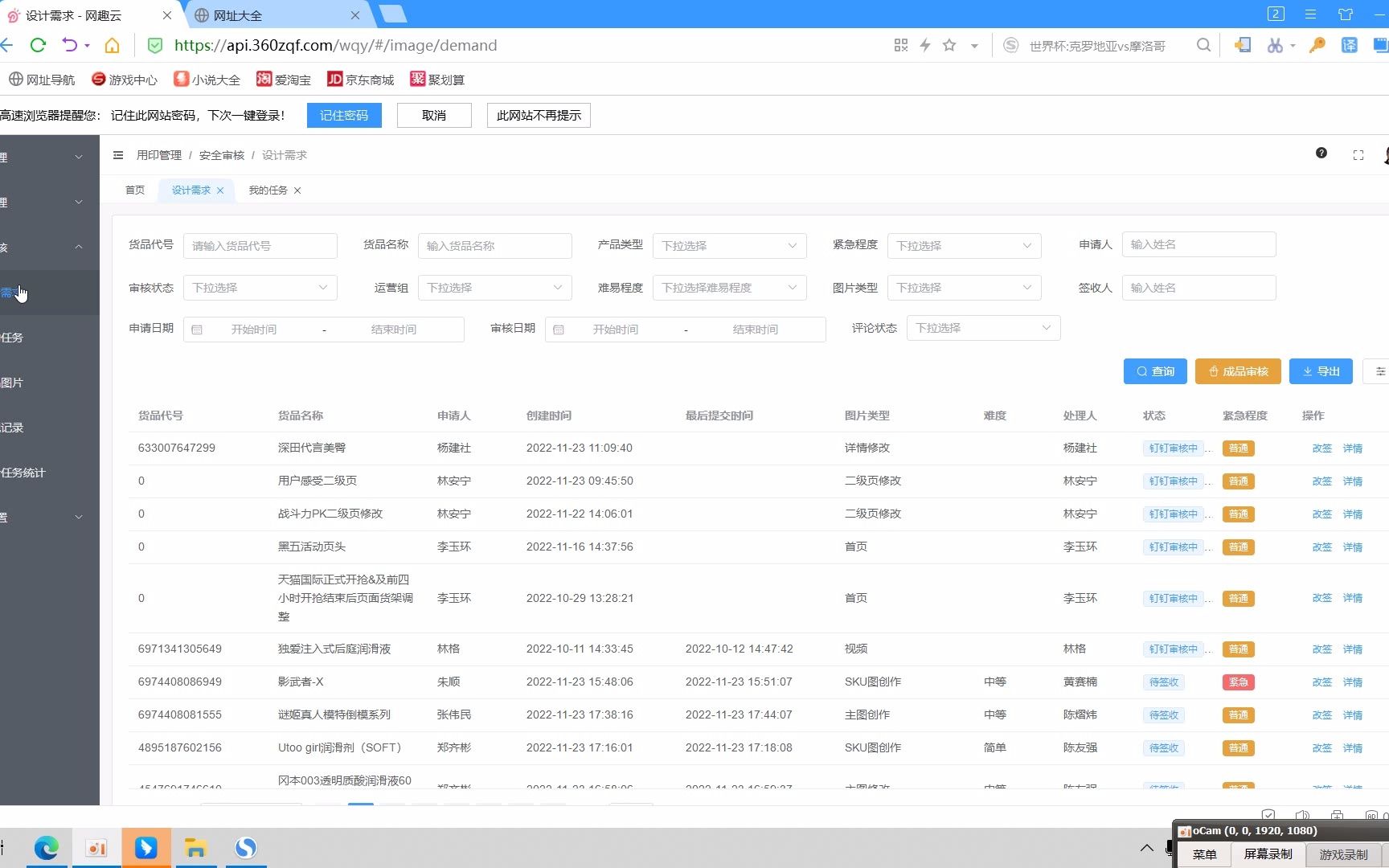Click the 货品代号 cell 6971341305649
Viewport: 1389px width, 868px height.
[180, 649]
